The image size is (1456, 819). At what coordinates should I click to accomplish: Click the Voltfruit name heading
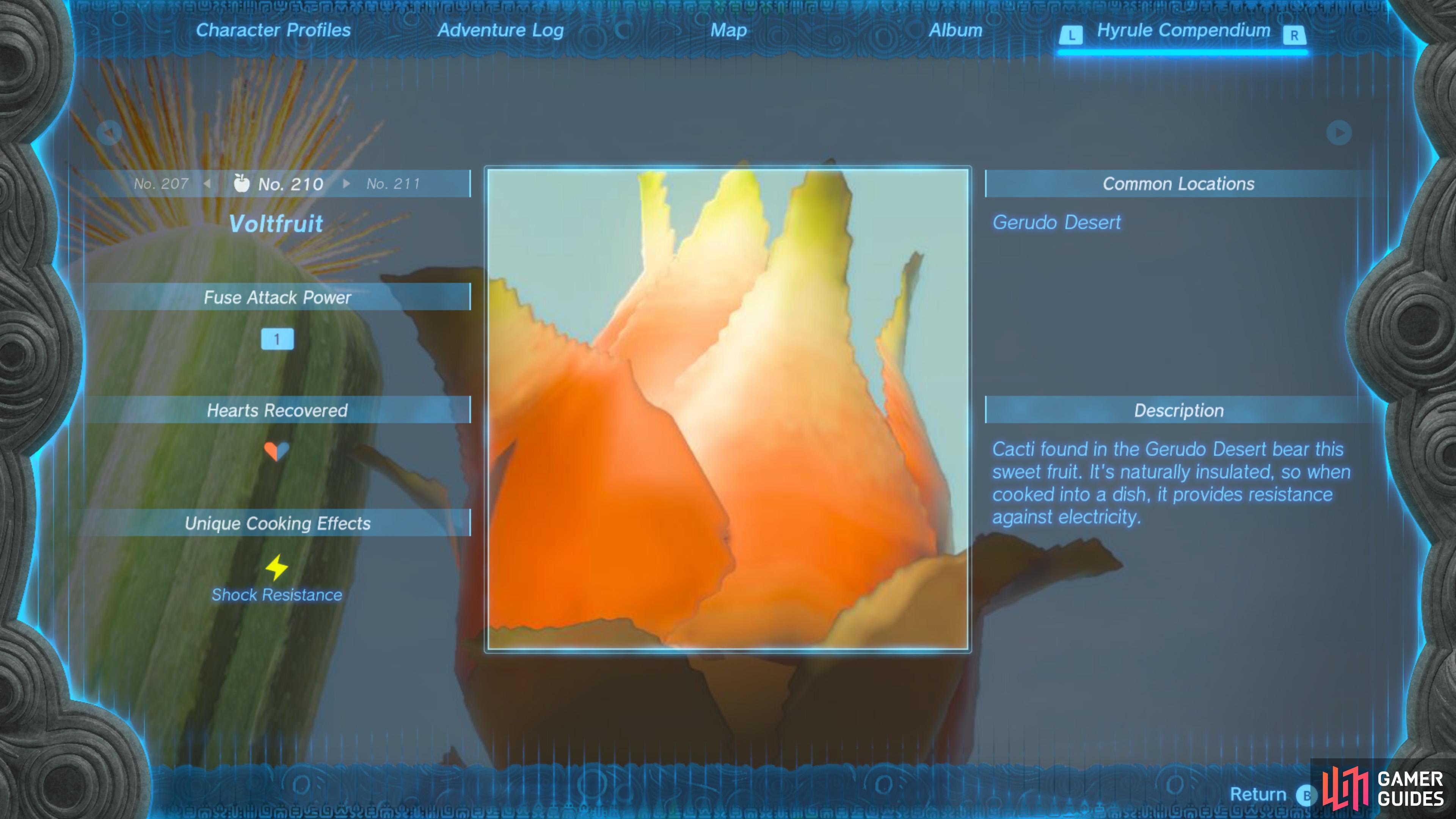tap(276, 224)
